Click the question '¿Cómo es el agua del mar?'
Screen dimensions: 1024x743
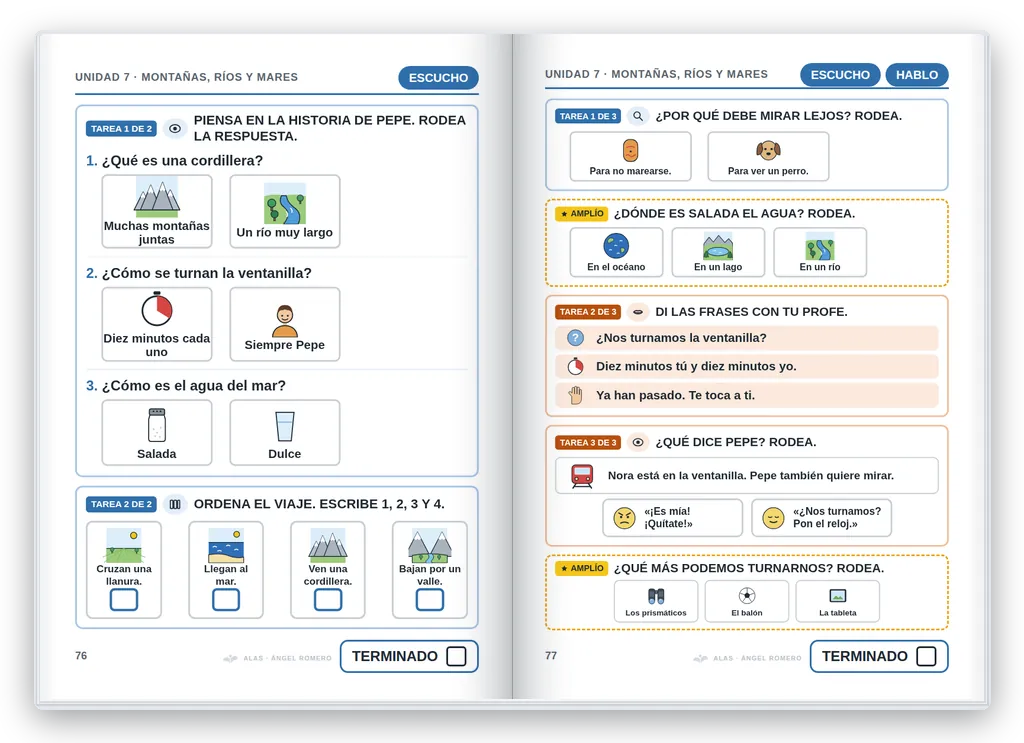click(x=194, y=386)
